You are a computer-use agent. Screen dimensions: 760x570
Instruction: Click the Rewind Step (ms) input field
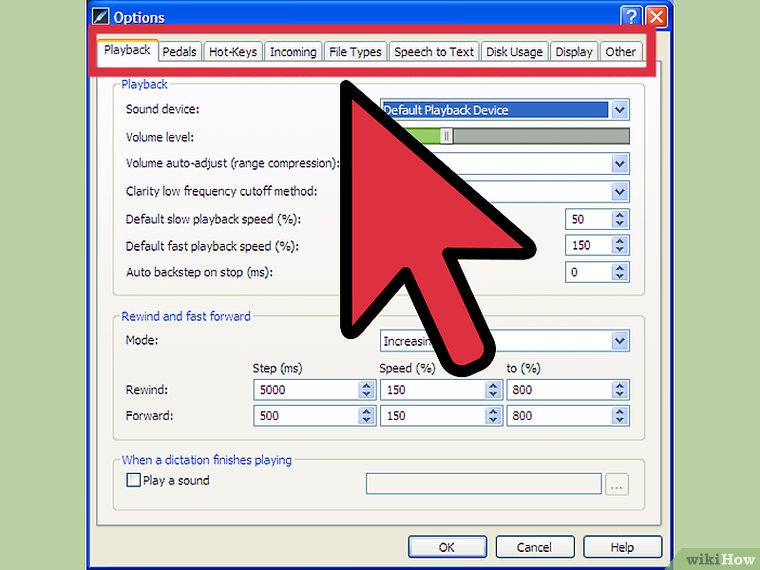click(305, 389)
